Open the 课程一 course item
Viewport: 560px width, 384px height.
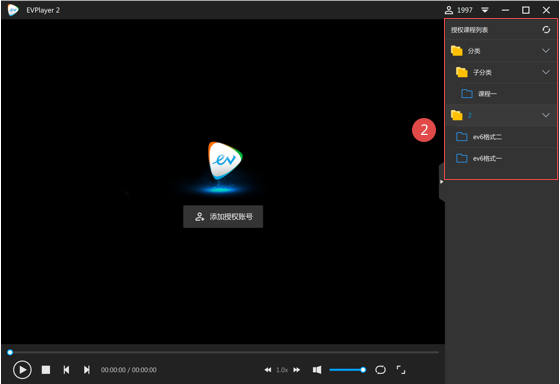(501, 94)
